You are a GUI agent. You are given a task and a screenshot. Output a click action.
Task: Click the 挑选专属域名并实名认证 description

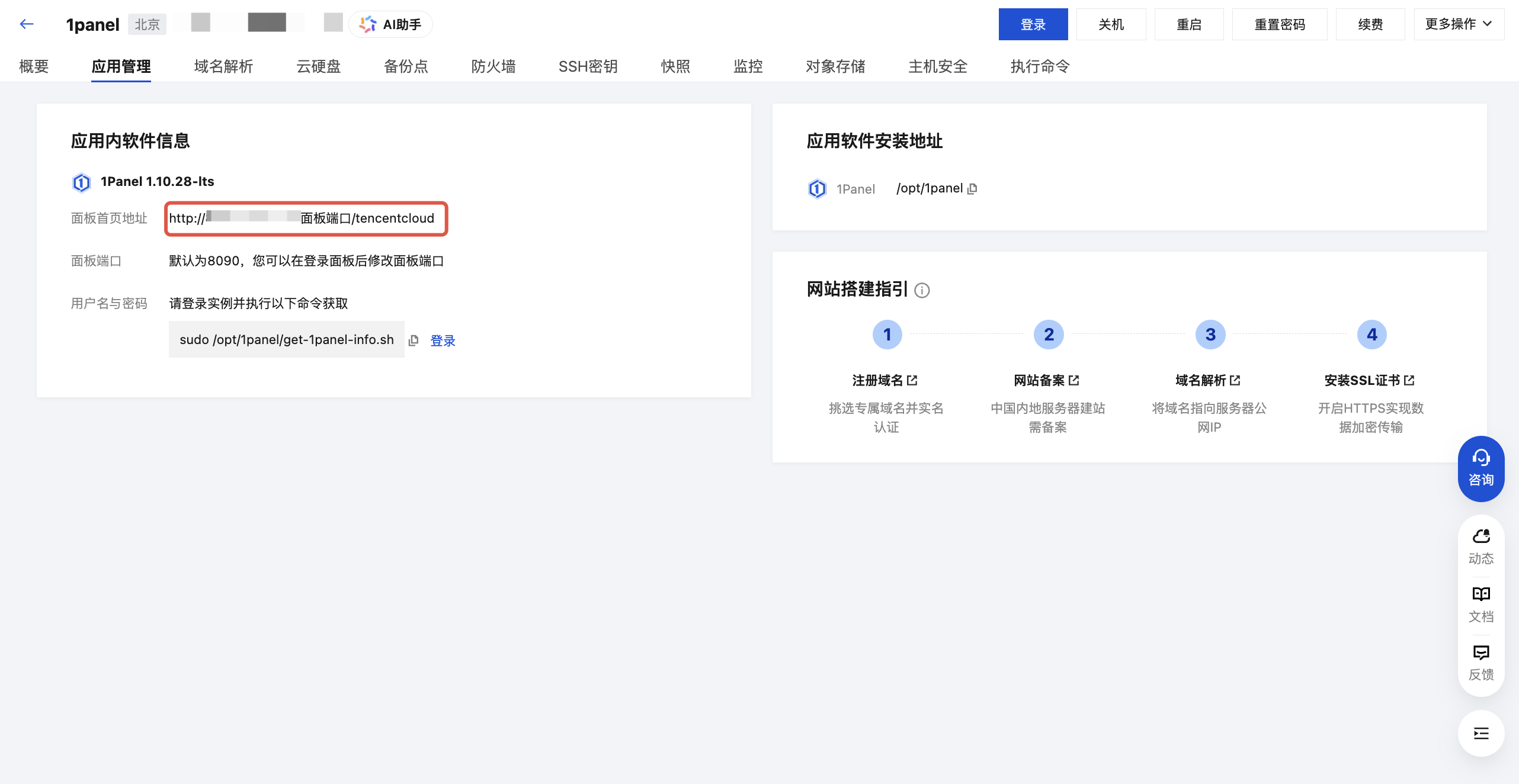click(x=886, y=417)
